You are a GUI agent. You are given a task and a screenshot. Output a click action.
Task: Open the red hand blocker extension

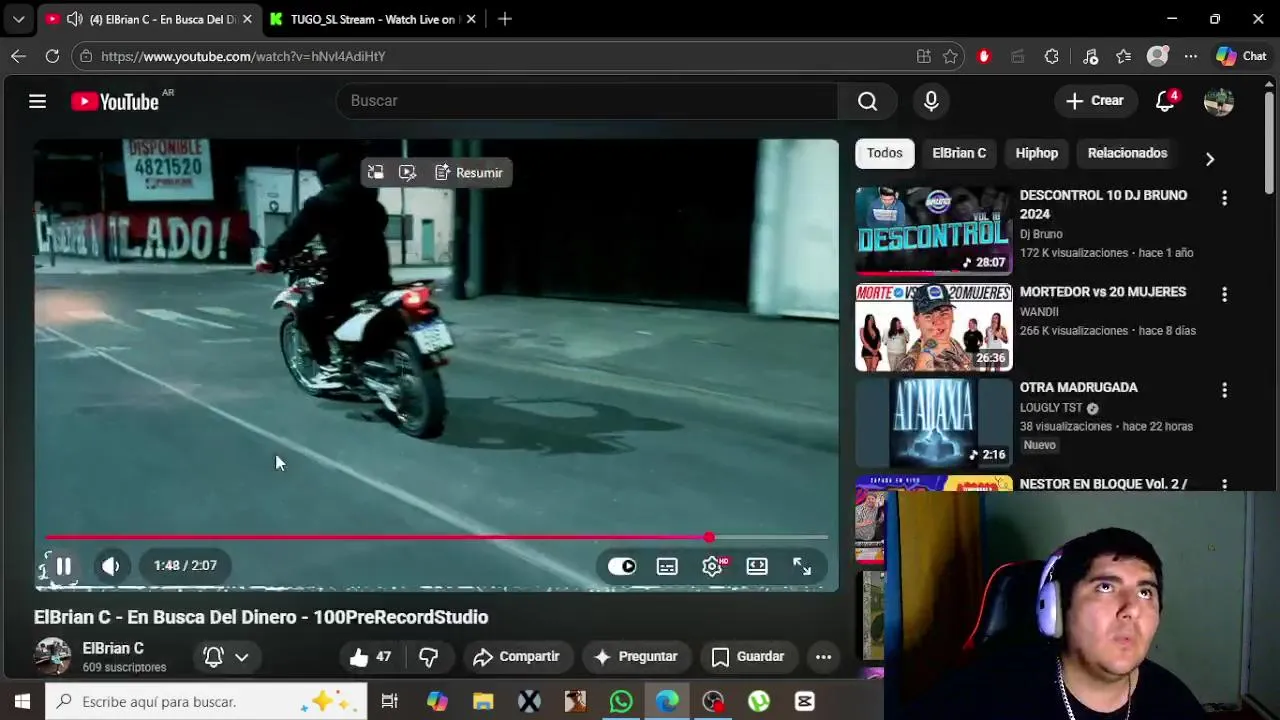(984, 57)
